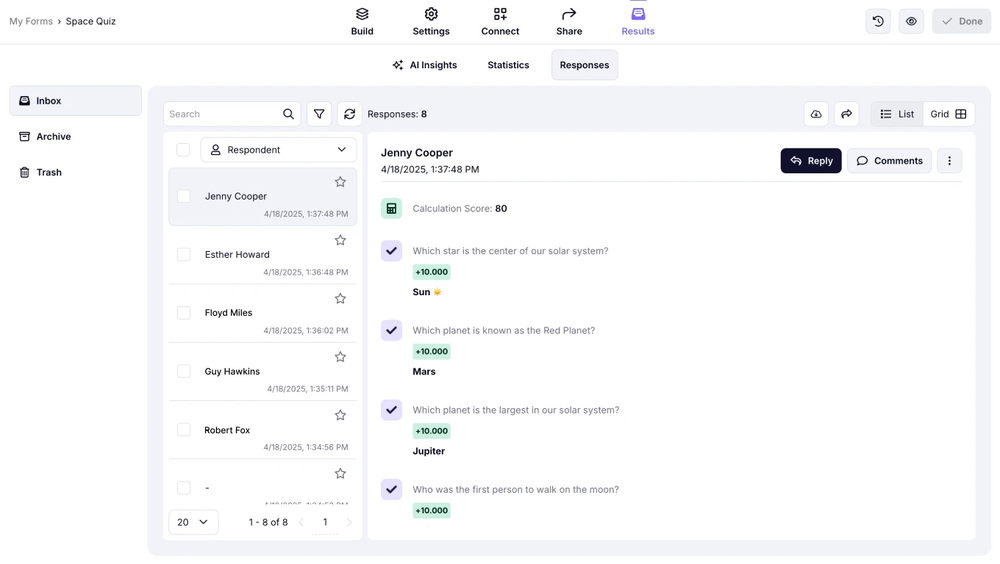The image size is (1000, 564).
Task: Select the Jenny Cooper response checkbox
Action: click(x=184, y=197)
